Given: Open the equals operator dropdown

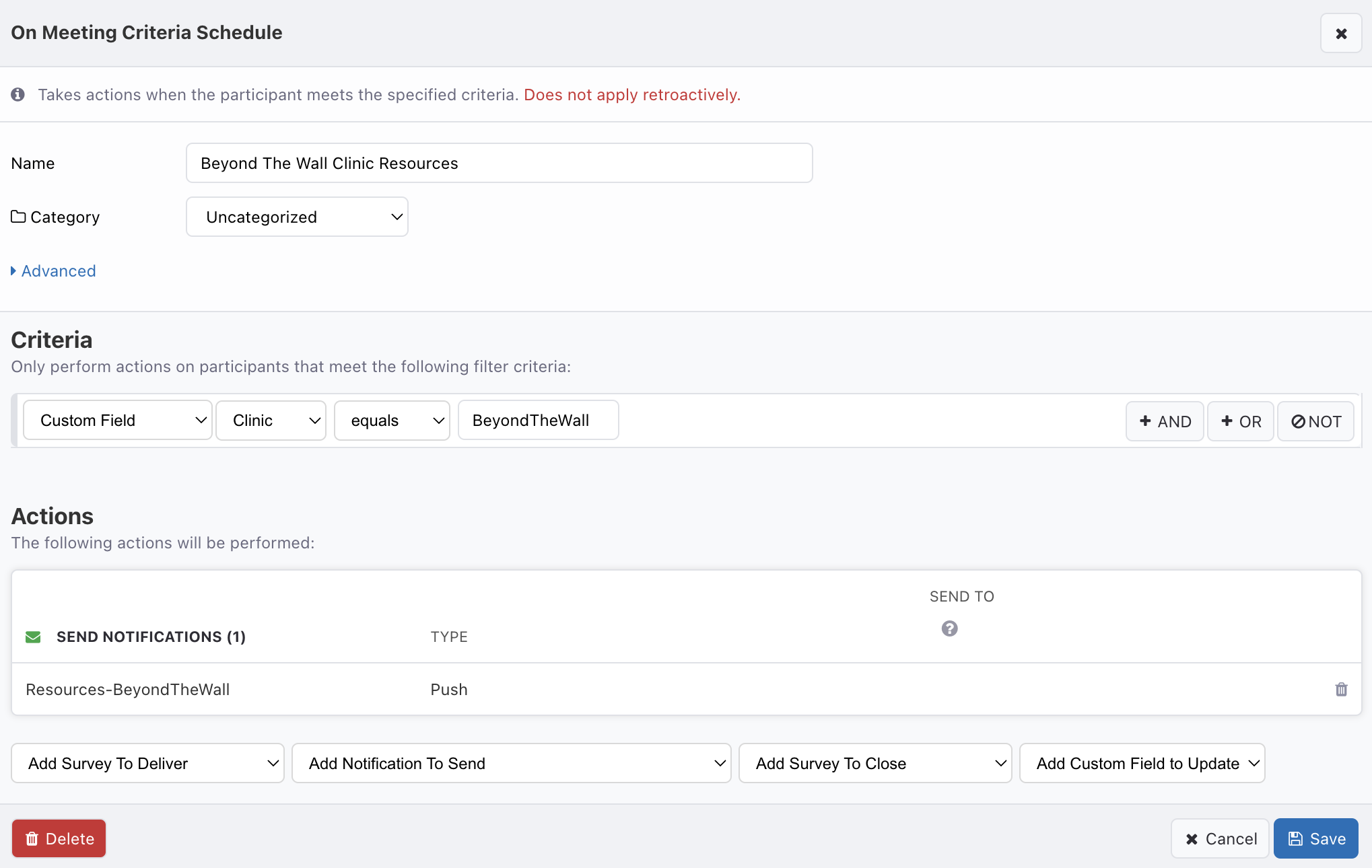Looking at the screenshot, I should click(x=392, y=421).
